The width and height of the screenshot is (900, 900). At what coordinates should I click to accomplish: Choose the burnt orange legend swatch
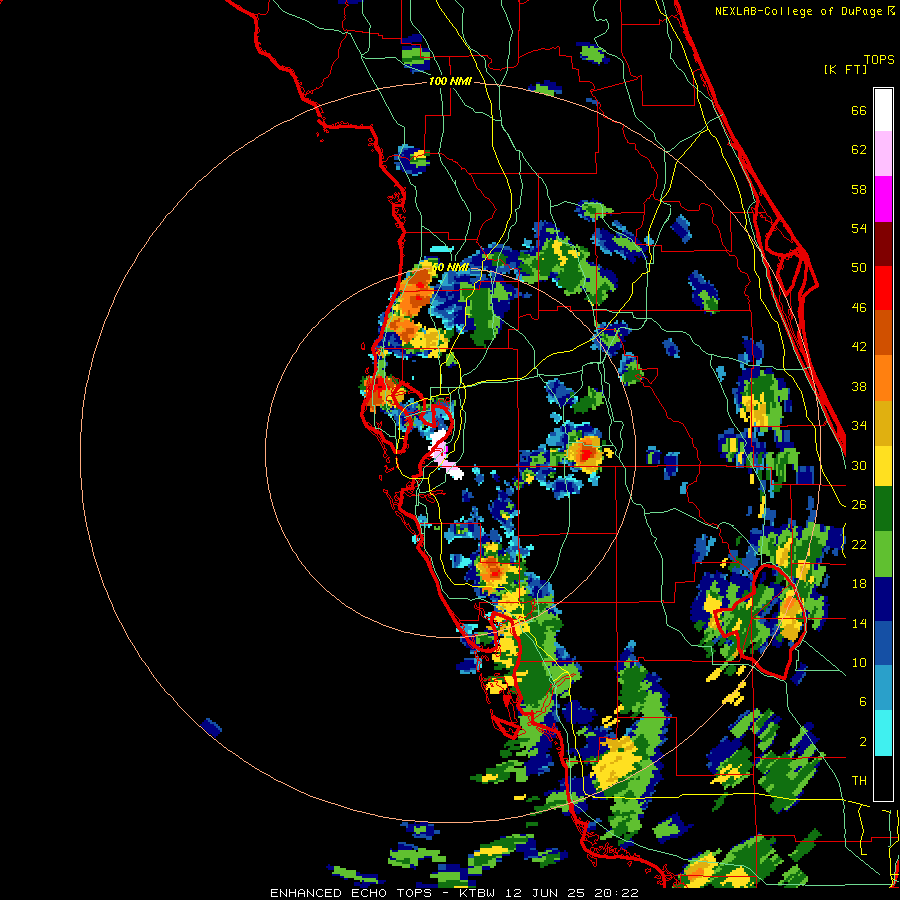tap(883, 332)
